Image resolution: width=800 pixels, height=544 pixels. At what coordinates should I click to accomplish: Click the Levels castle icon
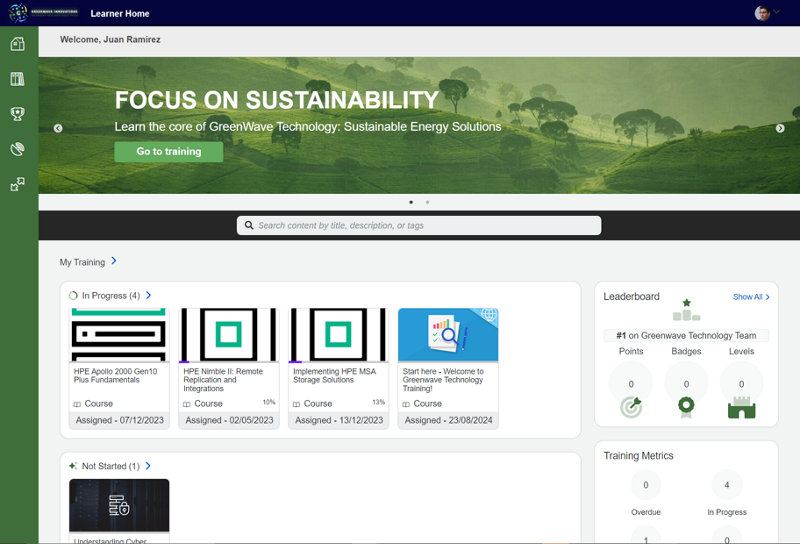tap(741, 407)
